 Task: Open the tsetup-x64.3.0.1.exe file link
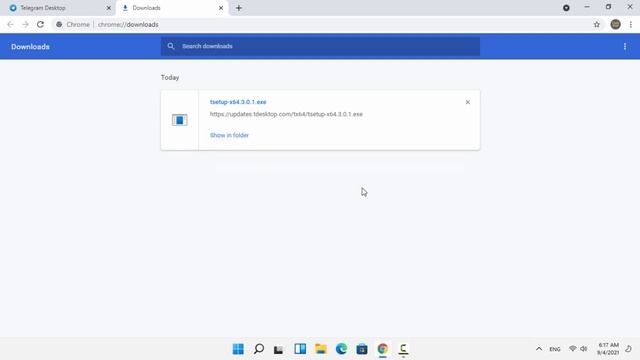[238, 102]
